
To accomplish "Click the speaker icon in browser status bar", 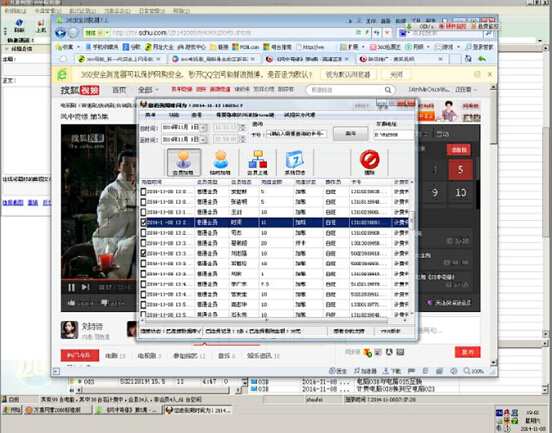I will (x=454, y=371).
